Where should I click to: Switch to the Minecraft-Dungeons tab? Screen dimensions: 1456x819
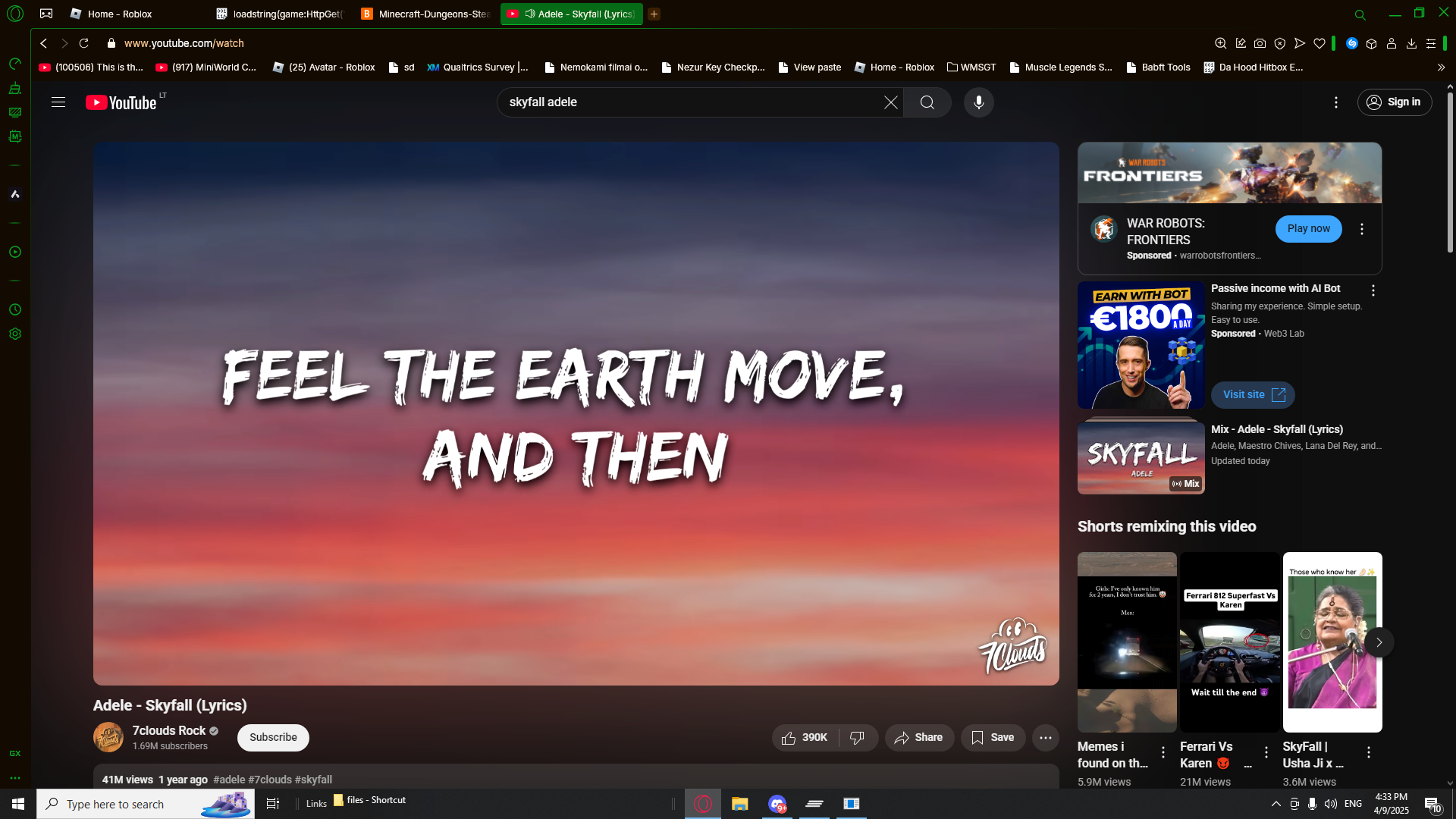pyautogui.click(x=426, y=14)
